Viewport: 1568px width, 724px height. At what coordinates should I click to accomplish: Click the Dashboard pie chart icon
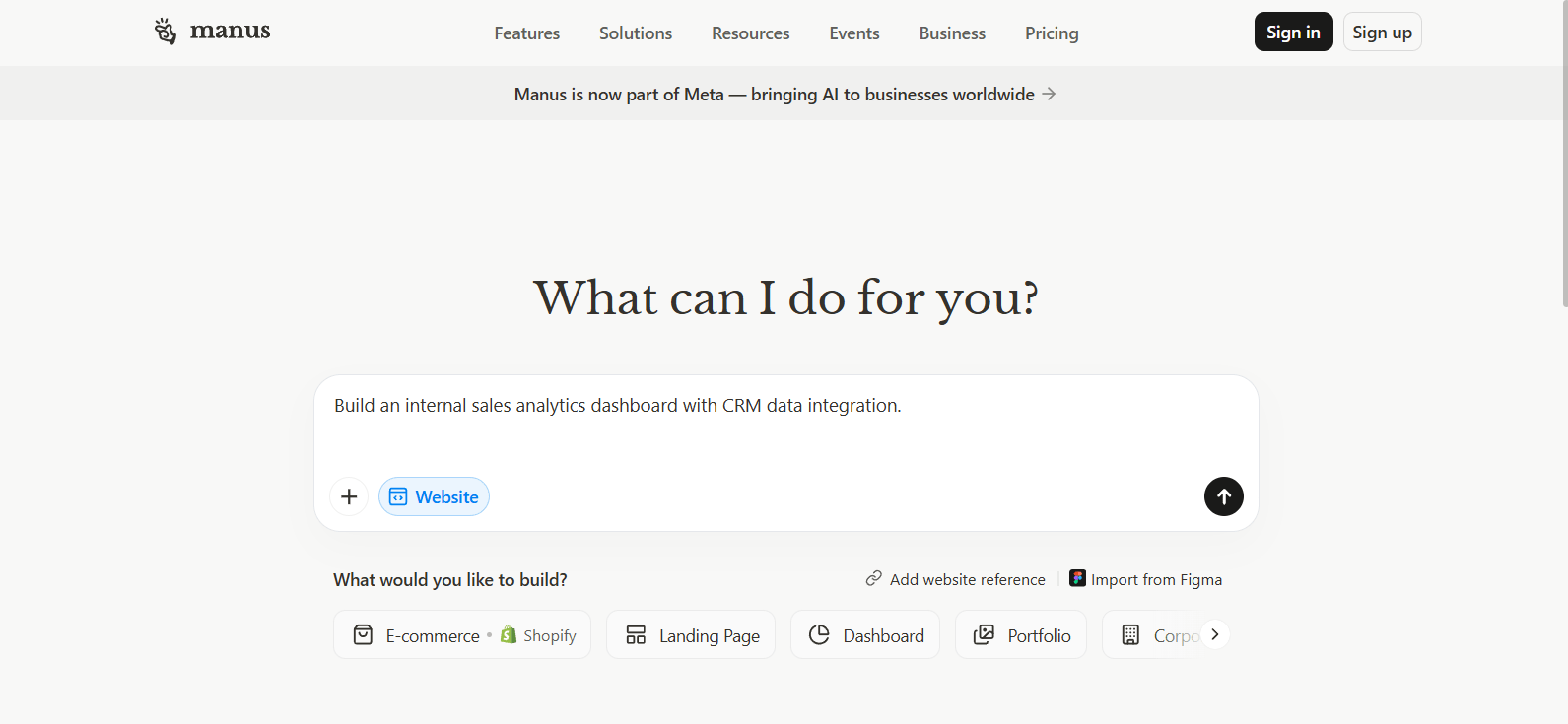819,635
